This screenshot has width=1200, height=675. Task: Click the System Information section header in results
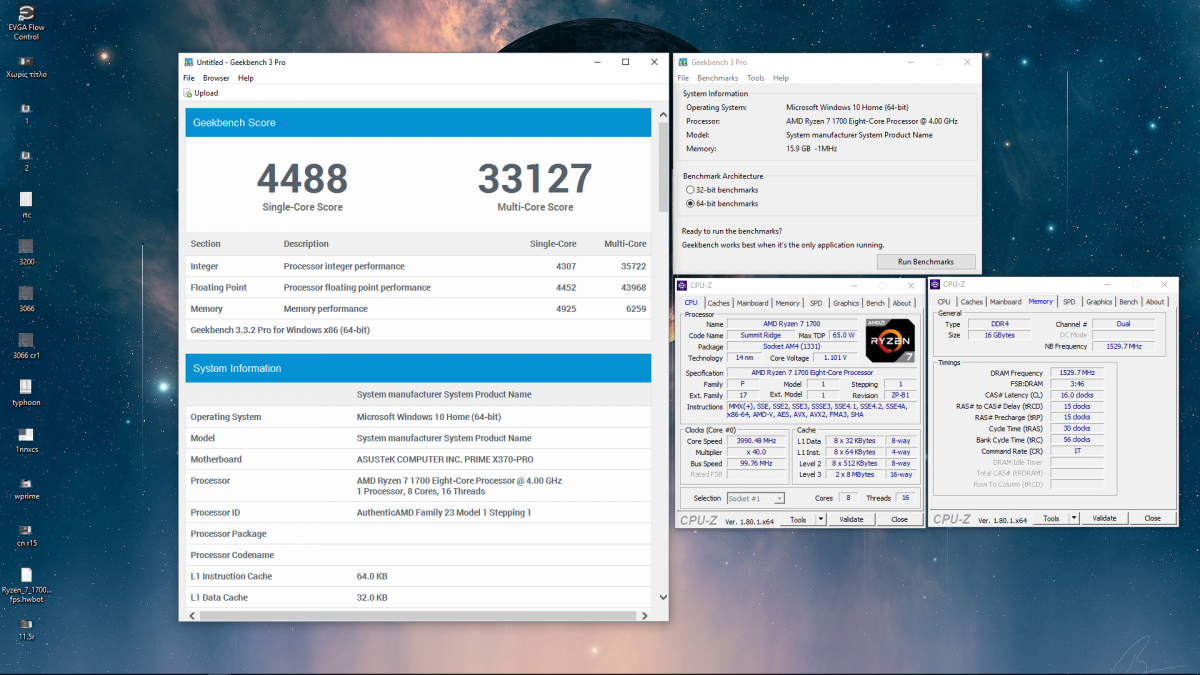pos(418,368)
